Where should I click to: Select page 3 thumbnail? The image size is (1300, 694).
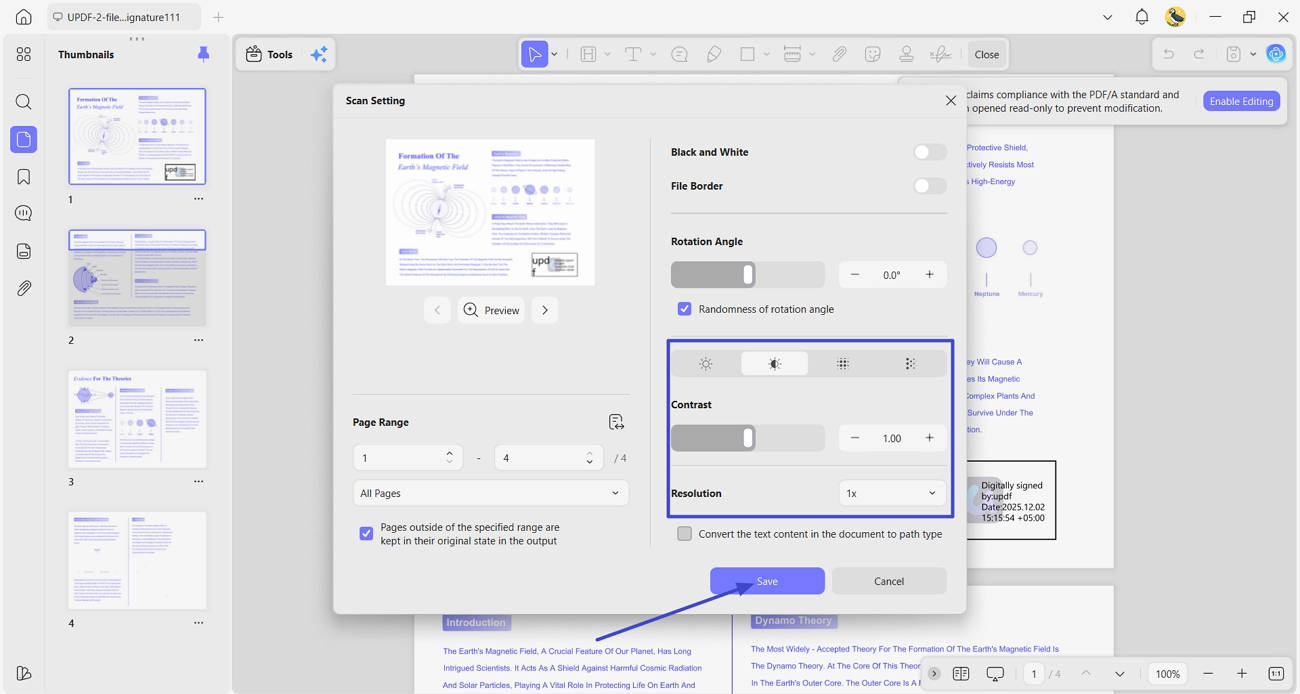(137, 419)
